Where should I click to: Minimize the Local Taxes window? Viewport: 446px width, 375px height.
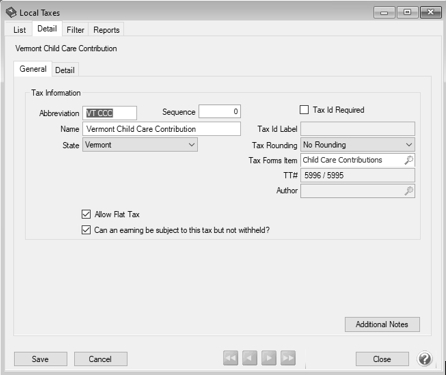point(384,13)
